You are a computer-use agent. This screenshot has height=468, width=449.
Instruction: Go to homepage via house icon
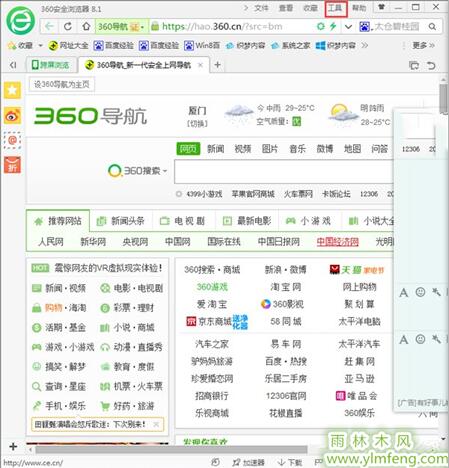click(x=86, y=26)
